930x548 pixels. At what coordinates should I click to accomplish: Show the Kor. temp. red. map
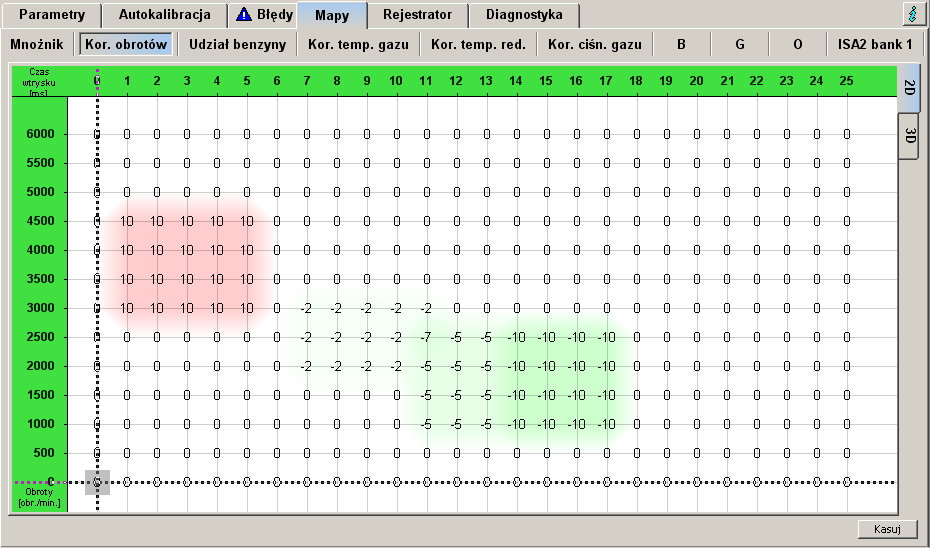click(x=478, y=44)
